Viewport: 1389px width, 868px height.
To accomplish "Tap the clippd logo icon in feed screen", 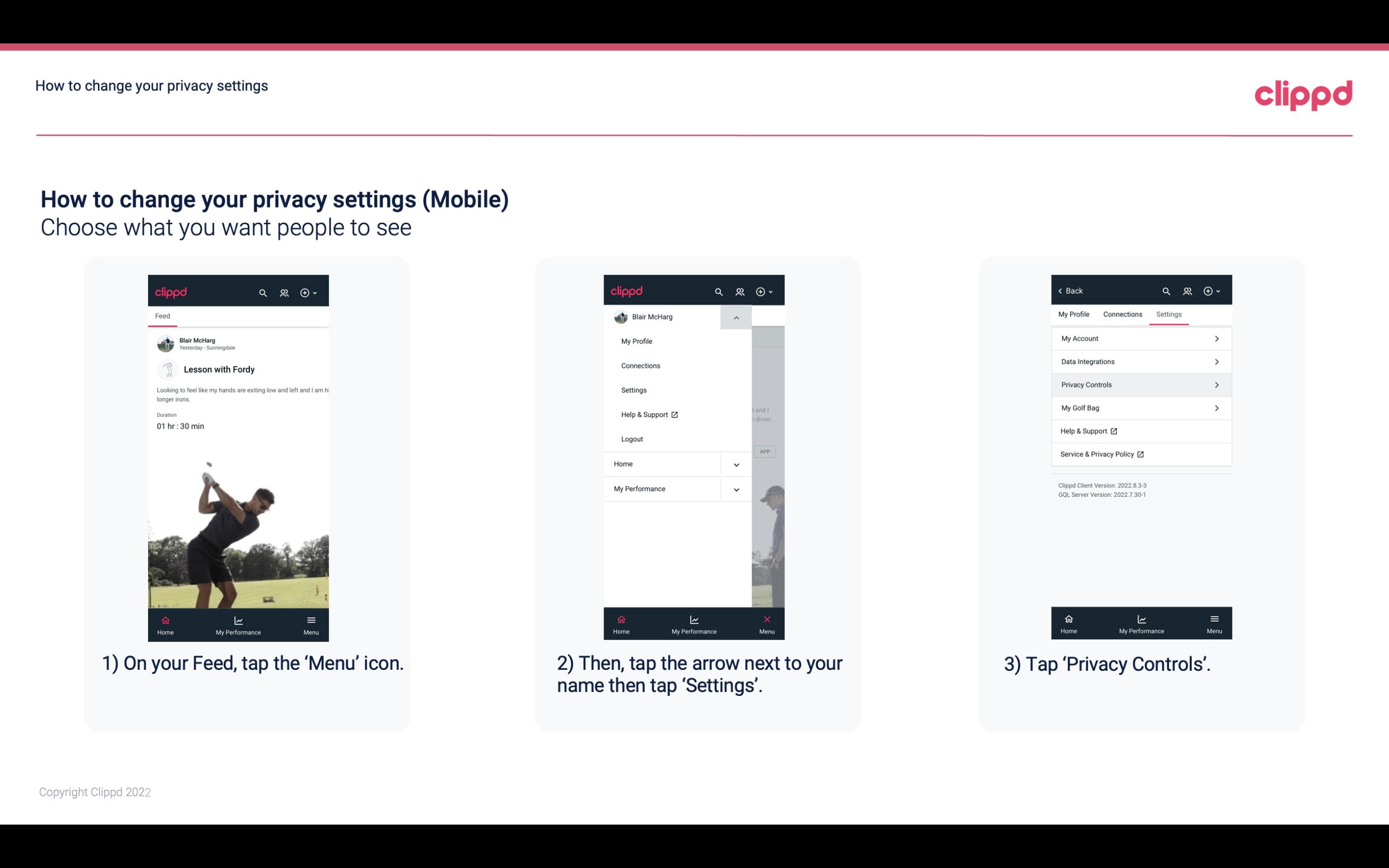I will [x=171, y=291].
